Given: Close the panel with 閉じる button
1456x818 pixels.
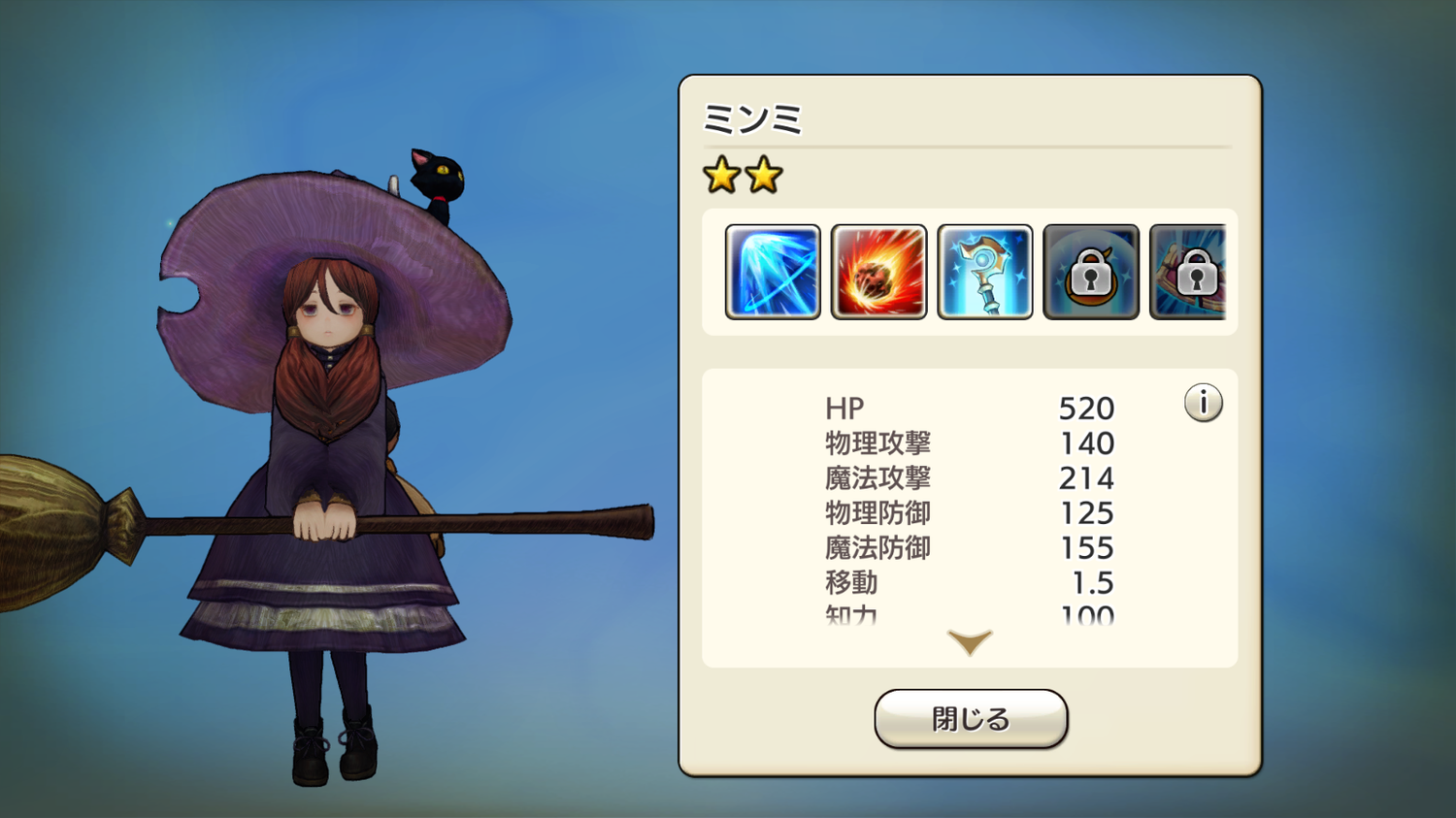Looking at the screenshot, I should 971,719.
